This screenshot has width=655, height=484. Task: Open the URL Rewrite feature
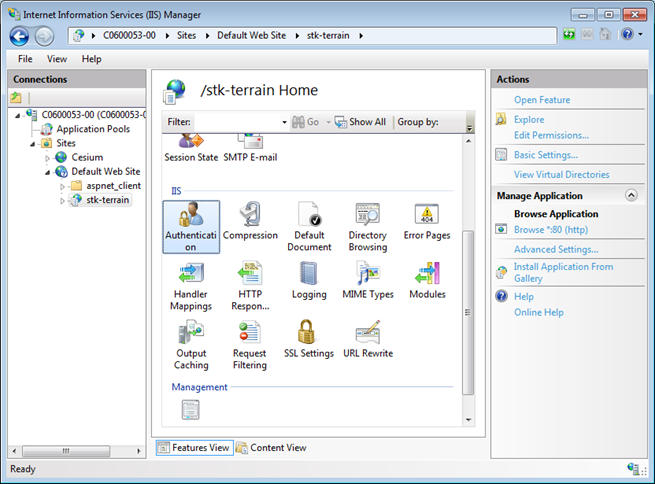pyautogui.click(x=367, y=333)
